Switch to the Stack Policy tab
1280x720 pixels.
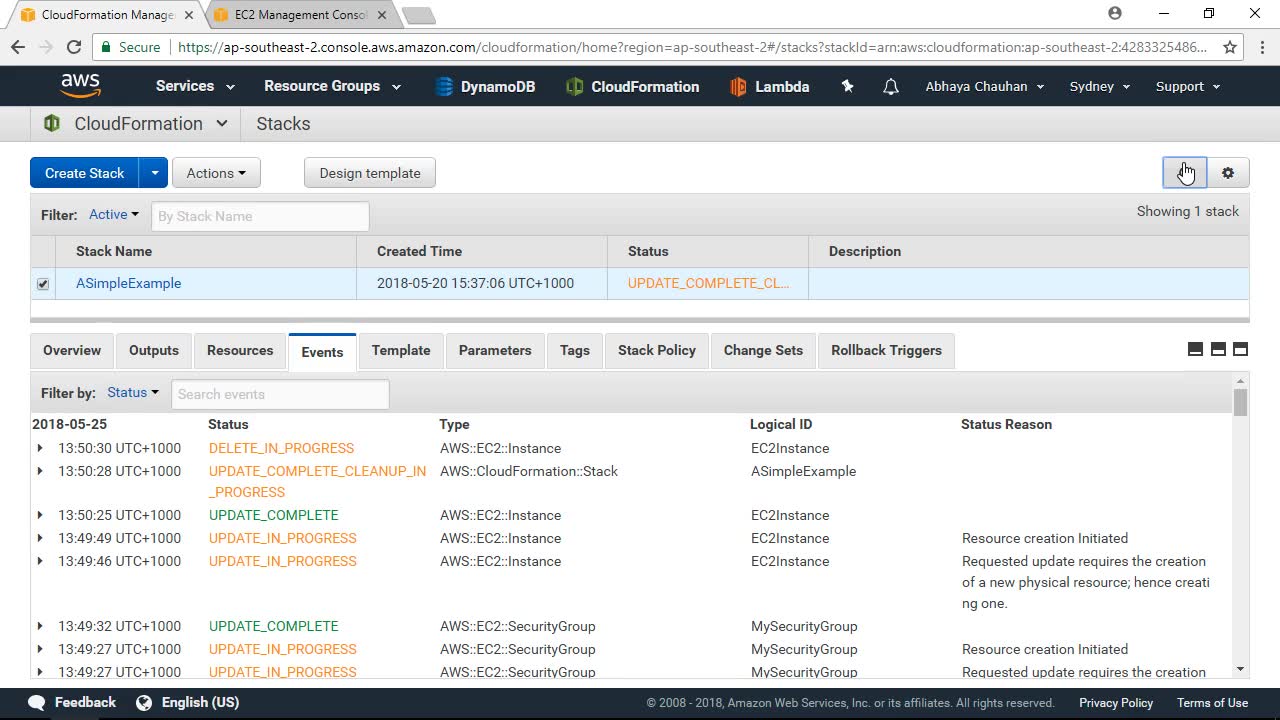click(x=657, y=351)
